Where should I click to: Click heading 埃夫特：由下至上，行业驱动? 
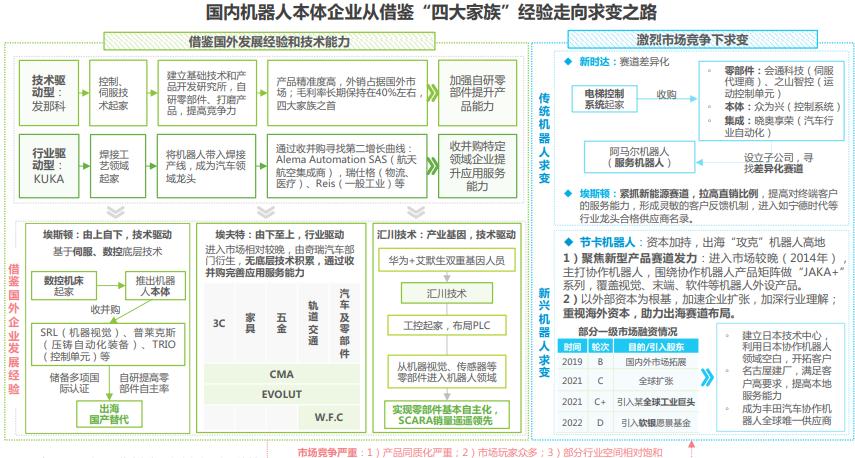280,235
